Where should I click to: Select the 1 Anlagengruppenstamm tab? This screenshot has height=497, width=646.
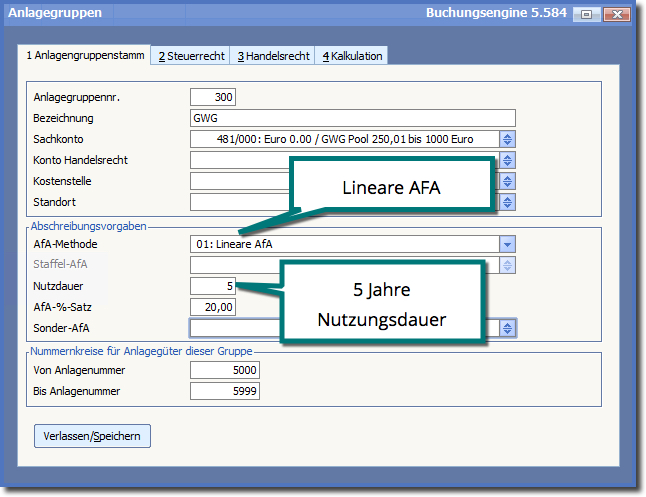click(x=85, y=56)
